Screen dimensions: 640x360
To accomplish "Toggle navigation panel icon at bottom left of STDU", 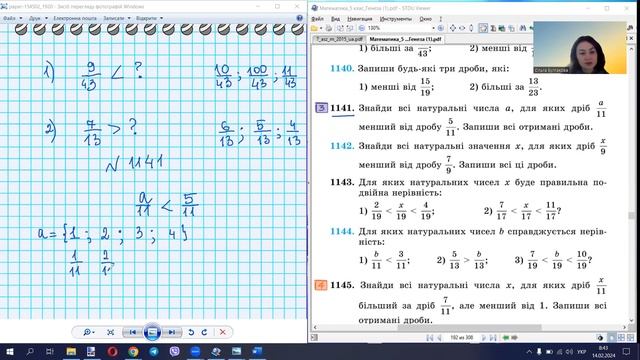I will click(x=314, y=338).
